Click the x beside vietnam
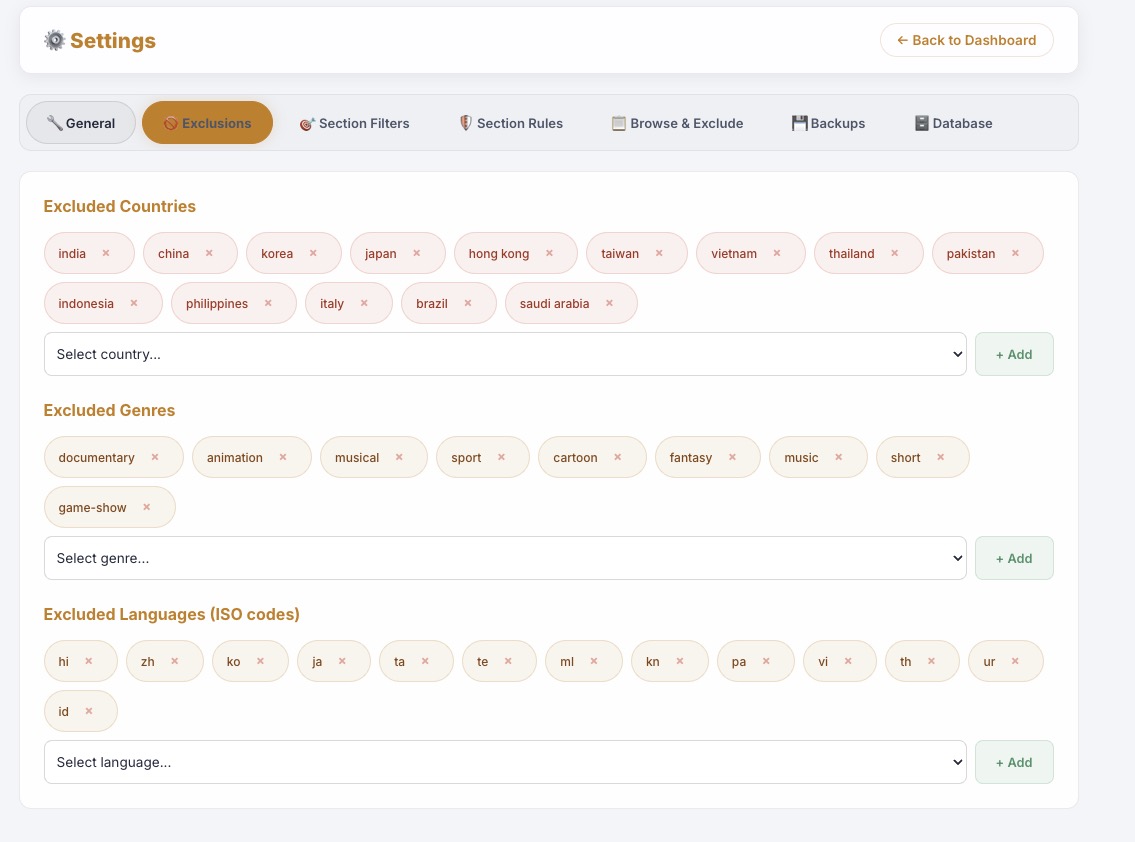The height and width of the screenshot is (842, 1135). pyautogui.click(x=777, y=253)
